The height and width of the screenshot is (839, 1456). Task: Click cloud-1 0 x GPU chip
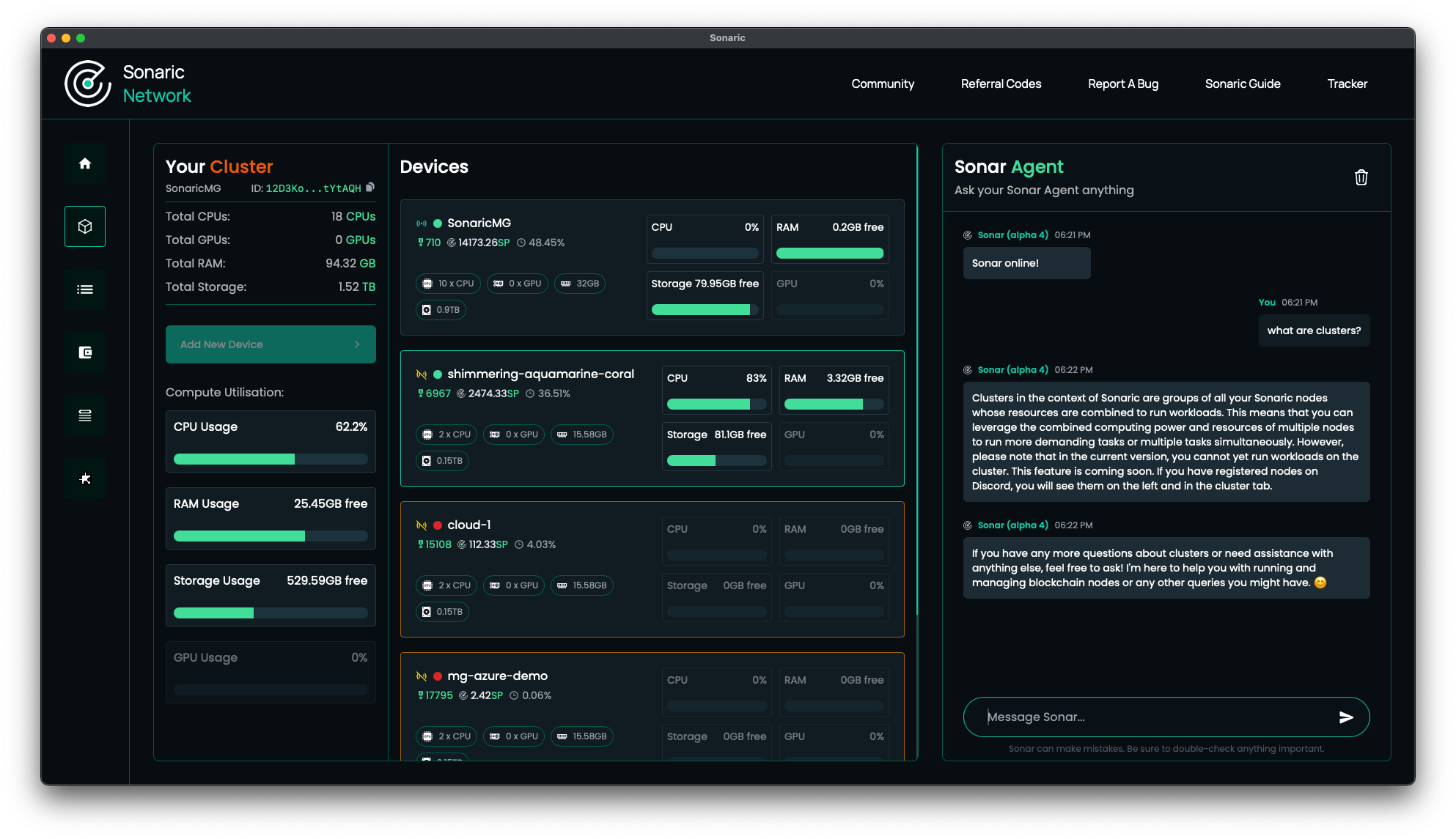[x=514, y=585]
